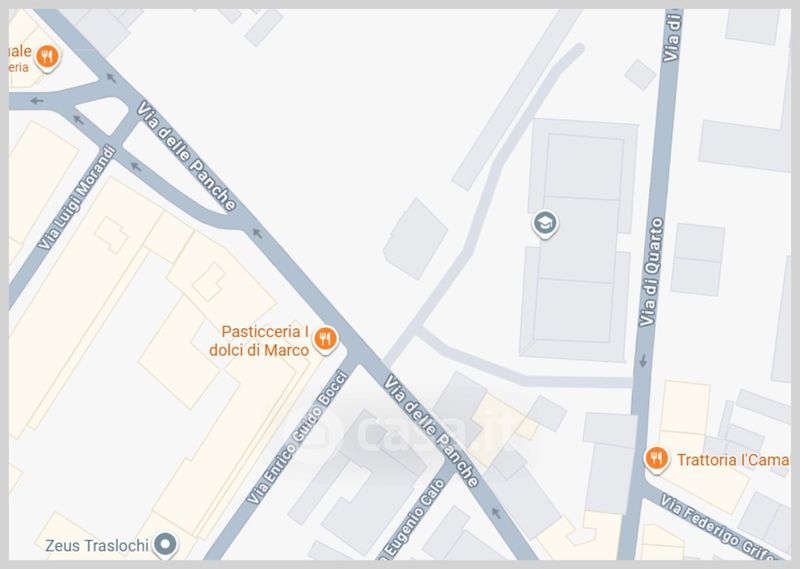Click the upper Via delle Panche street label
800x569 pixels.
pos(186,156)
